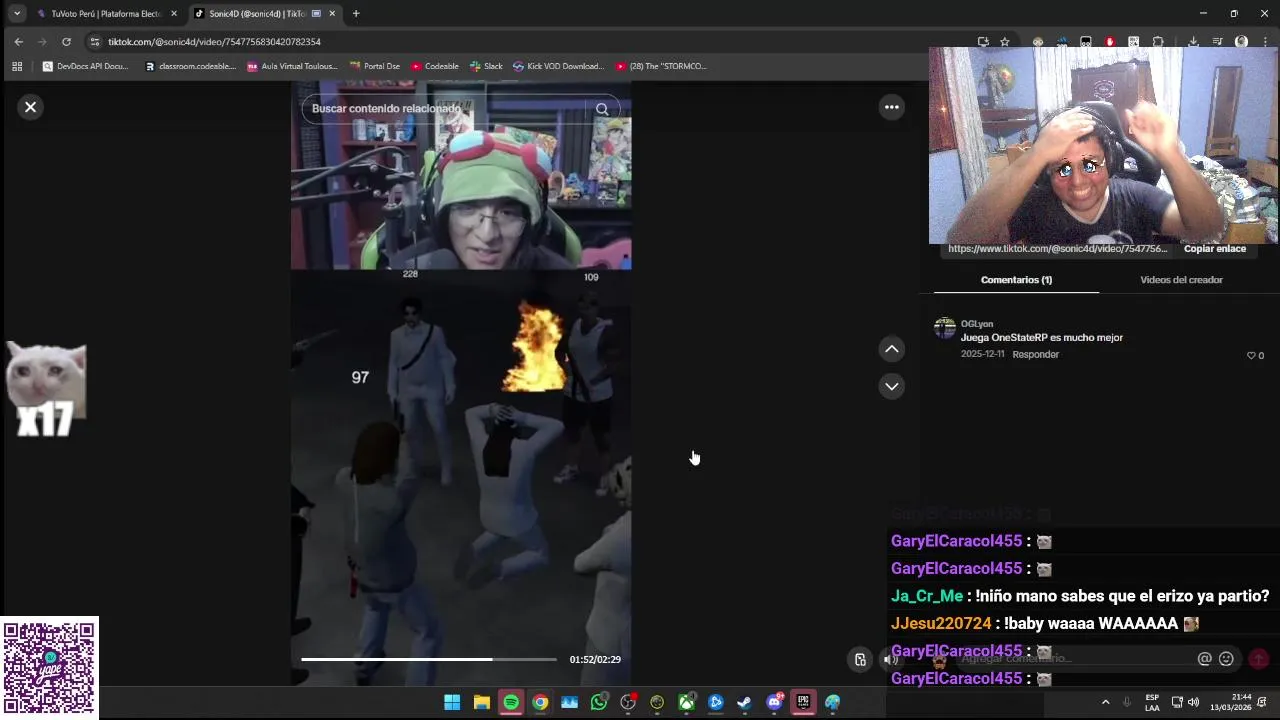Expand the tab search dropdown arrow

coord(16,14)
